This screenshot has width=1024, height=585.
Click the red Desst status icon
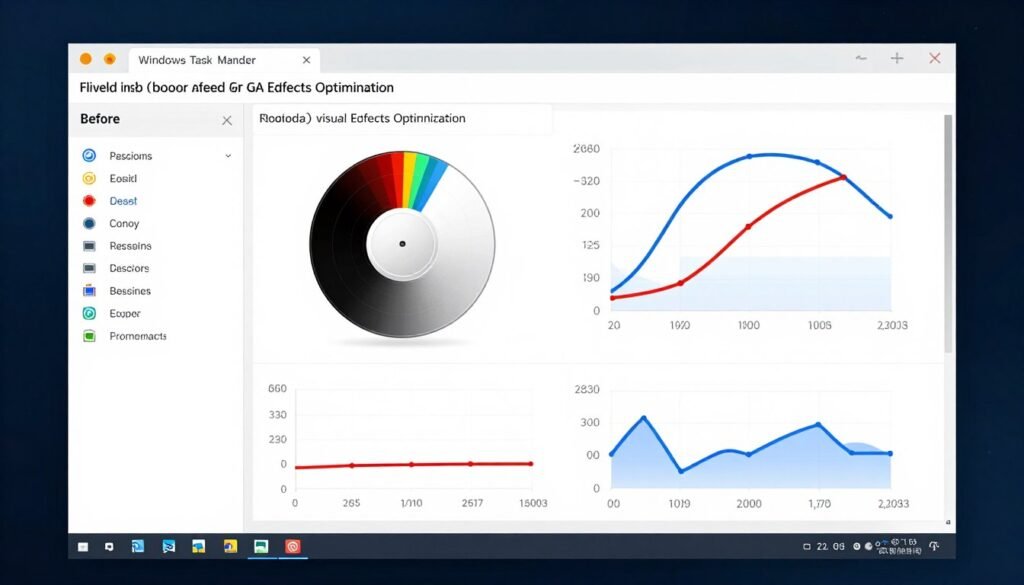[x=90, y=200]
